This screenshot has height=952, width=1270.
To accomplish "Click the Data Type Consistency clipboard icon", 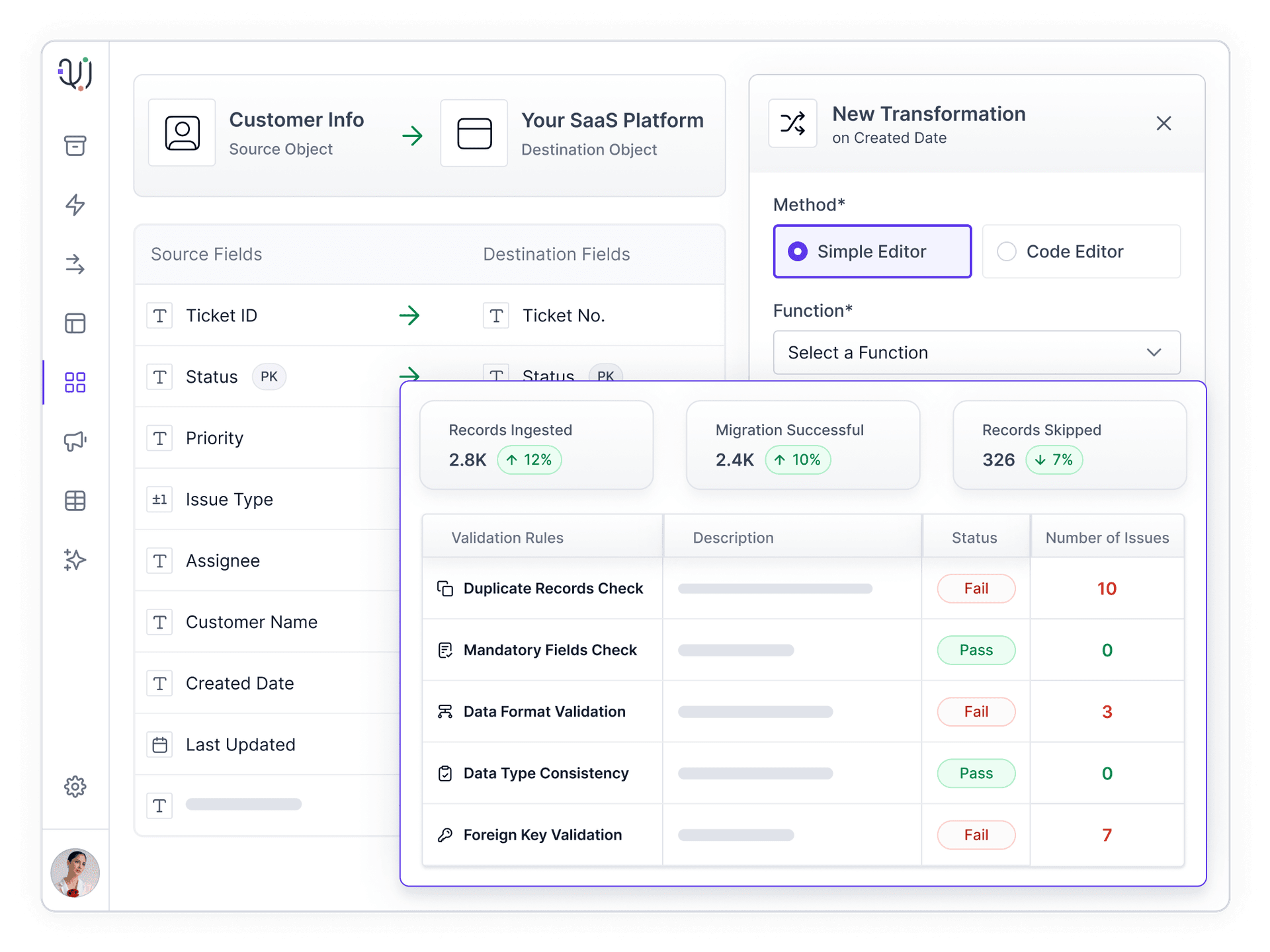I will tap(445, 773).
